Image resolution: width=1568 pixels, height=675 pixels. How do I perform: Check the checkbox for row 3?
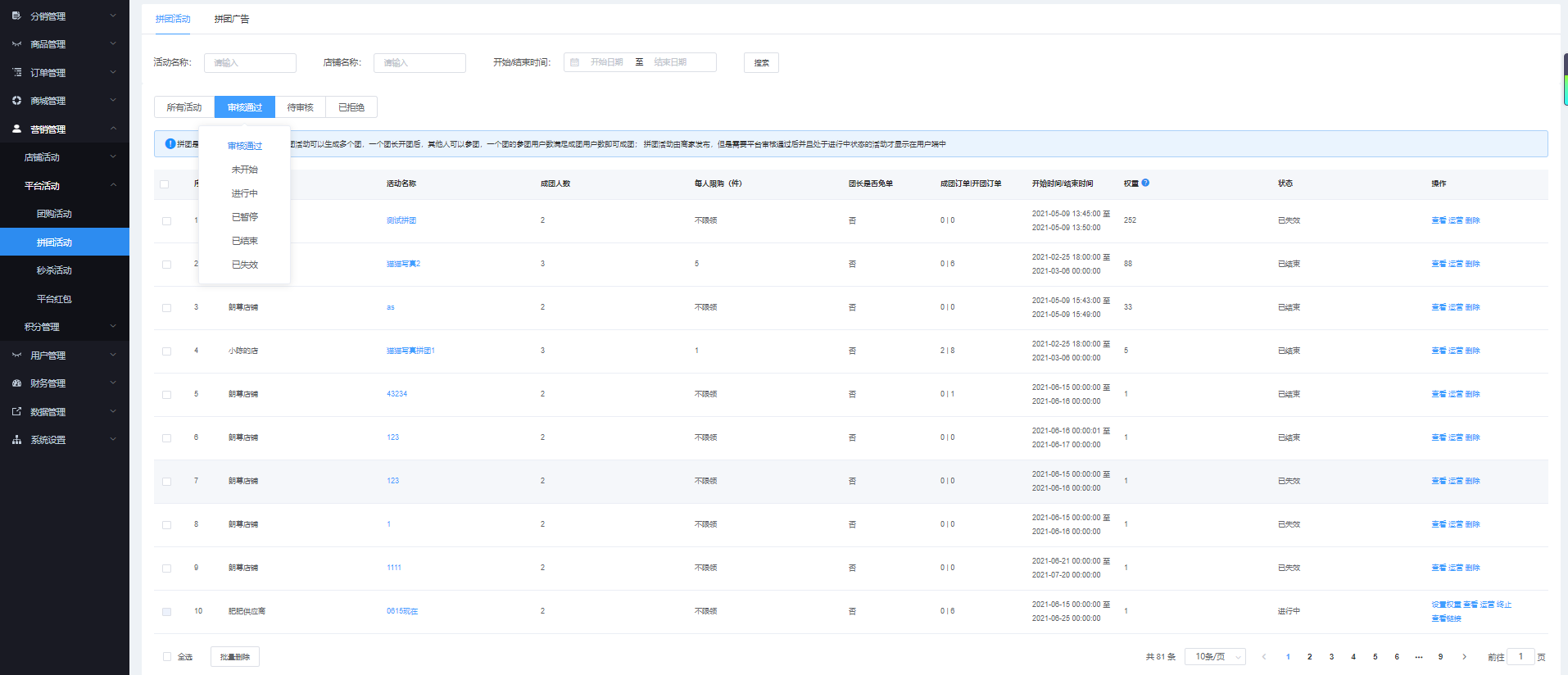coord(167,308)
